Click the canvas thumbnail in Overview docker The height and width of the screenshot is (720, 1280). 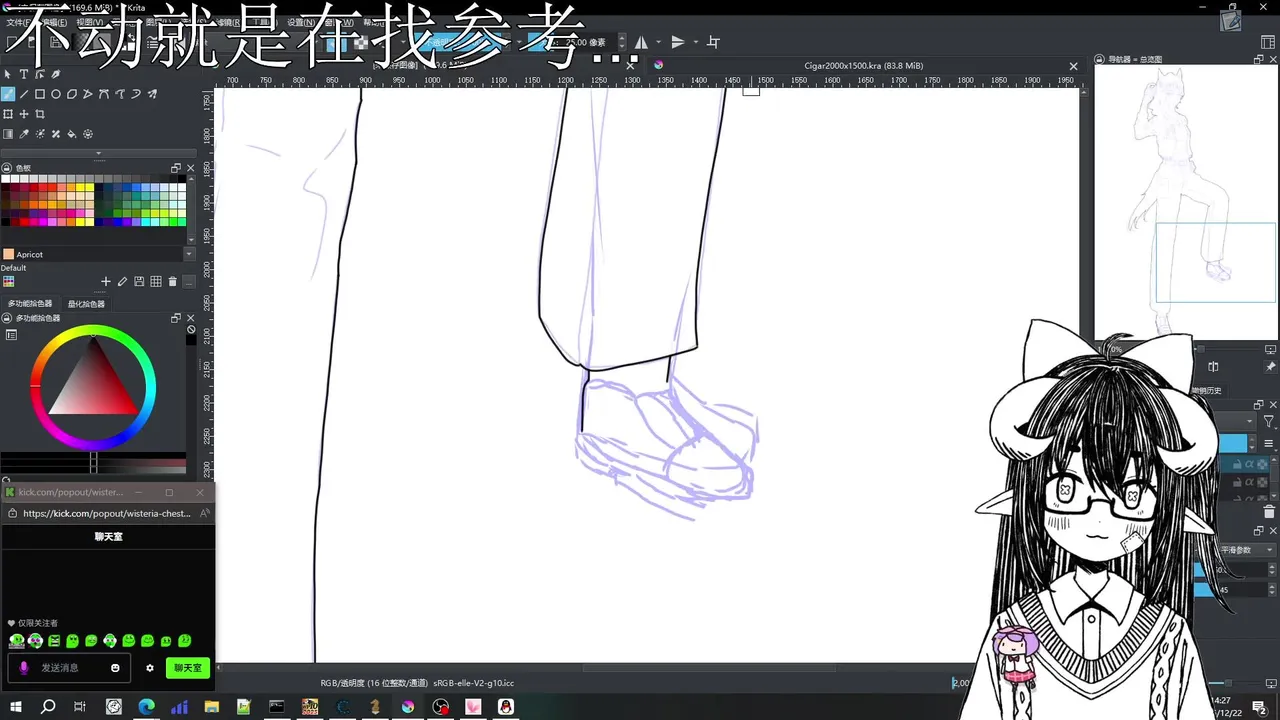[1185, 203]
